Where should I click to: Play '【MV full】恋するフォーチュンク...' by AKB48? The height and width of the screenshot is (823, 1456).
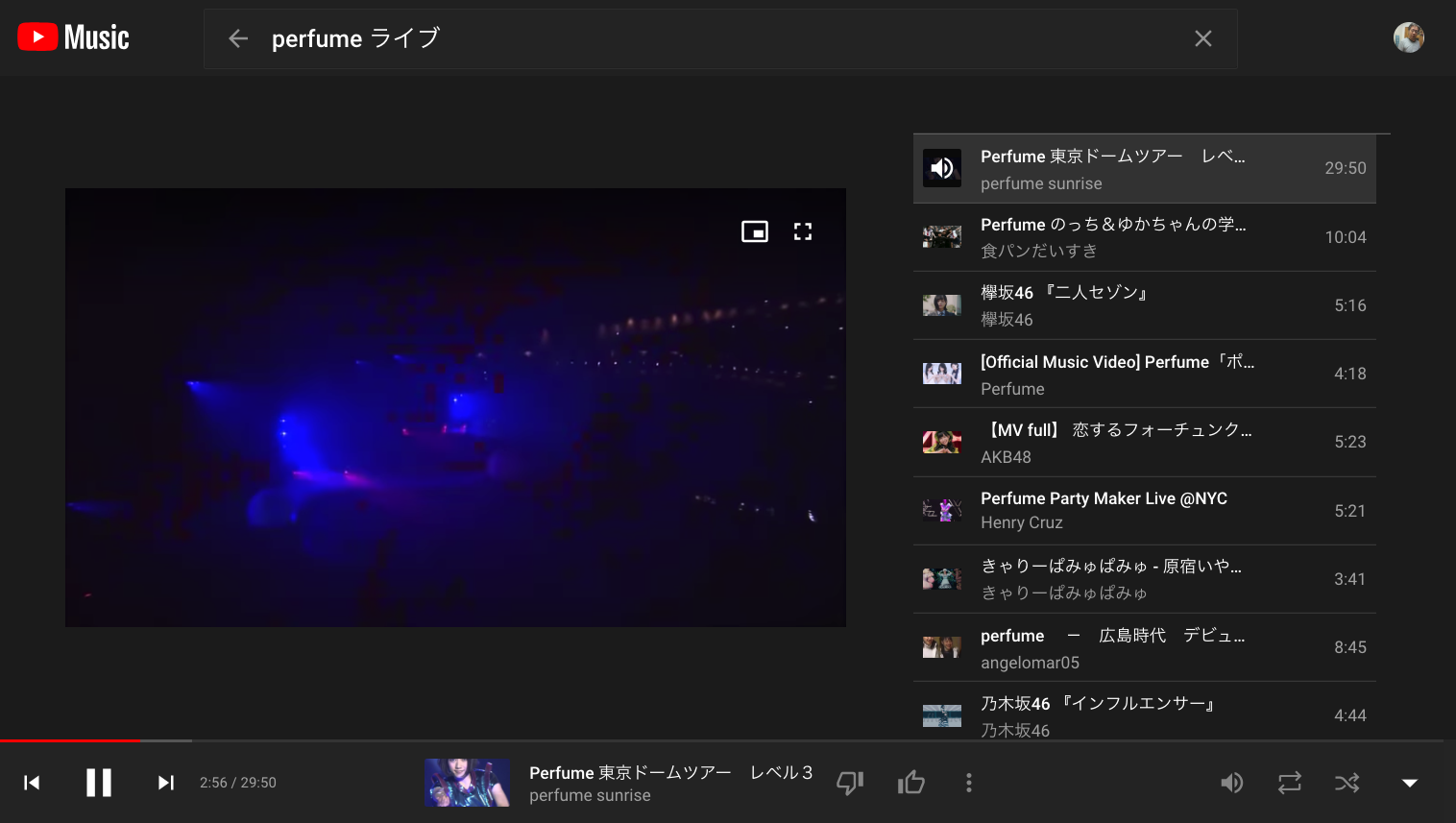click(x=1144, y=443)
